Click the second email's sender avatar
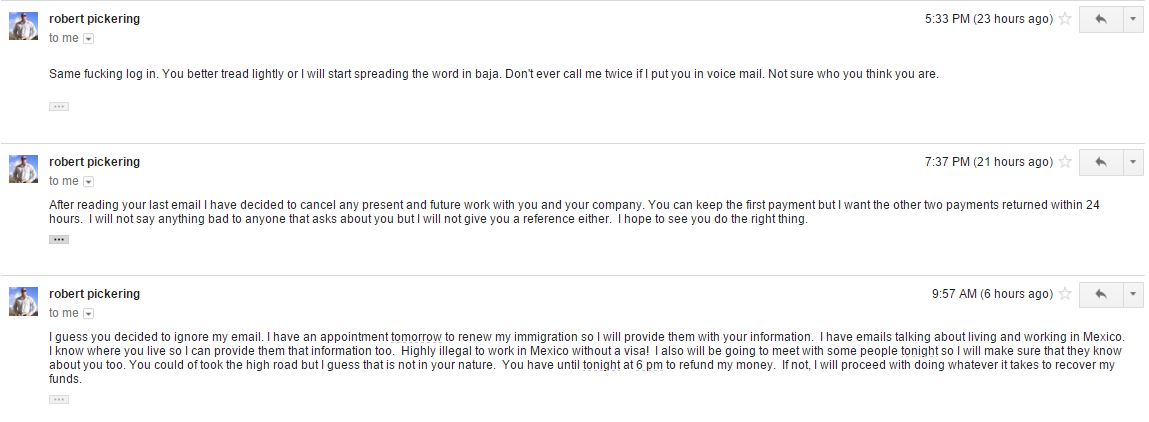The image size is (1149, 422). pos(23,169)
